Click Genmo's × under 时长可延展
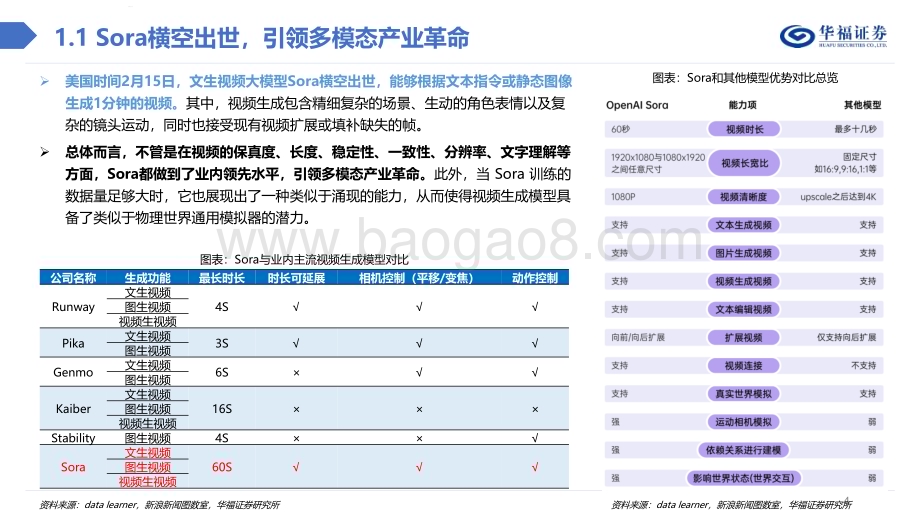Viewport: 920px width, 518px height. pyautogui.click(x=296, y=373)
